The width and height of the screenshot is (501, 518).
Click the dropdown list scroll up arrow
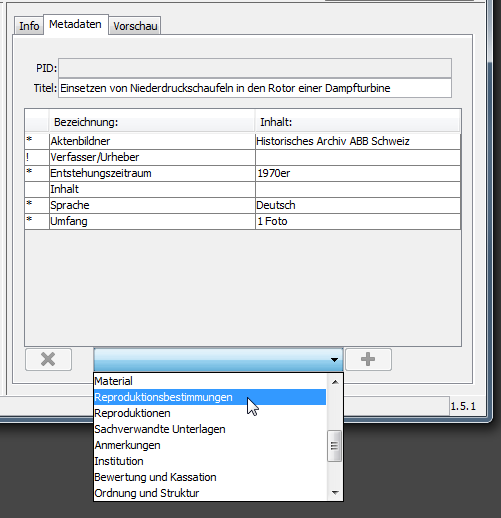pyautogui.click(x=335, y=382)
